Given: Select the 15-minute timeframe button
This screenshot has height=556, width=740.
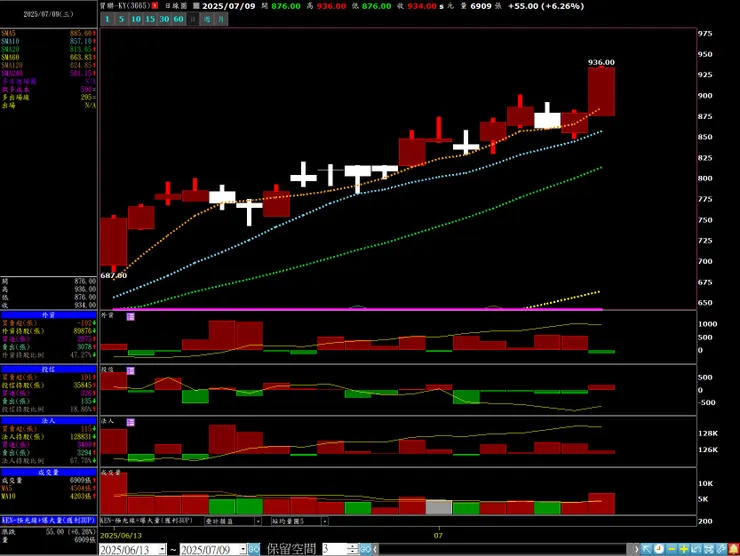Looking at the screenshot, I should [x=150, y=19].
